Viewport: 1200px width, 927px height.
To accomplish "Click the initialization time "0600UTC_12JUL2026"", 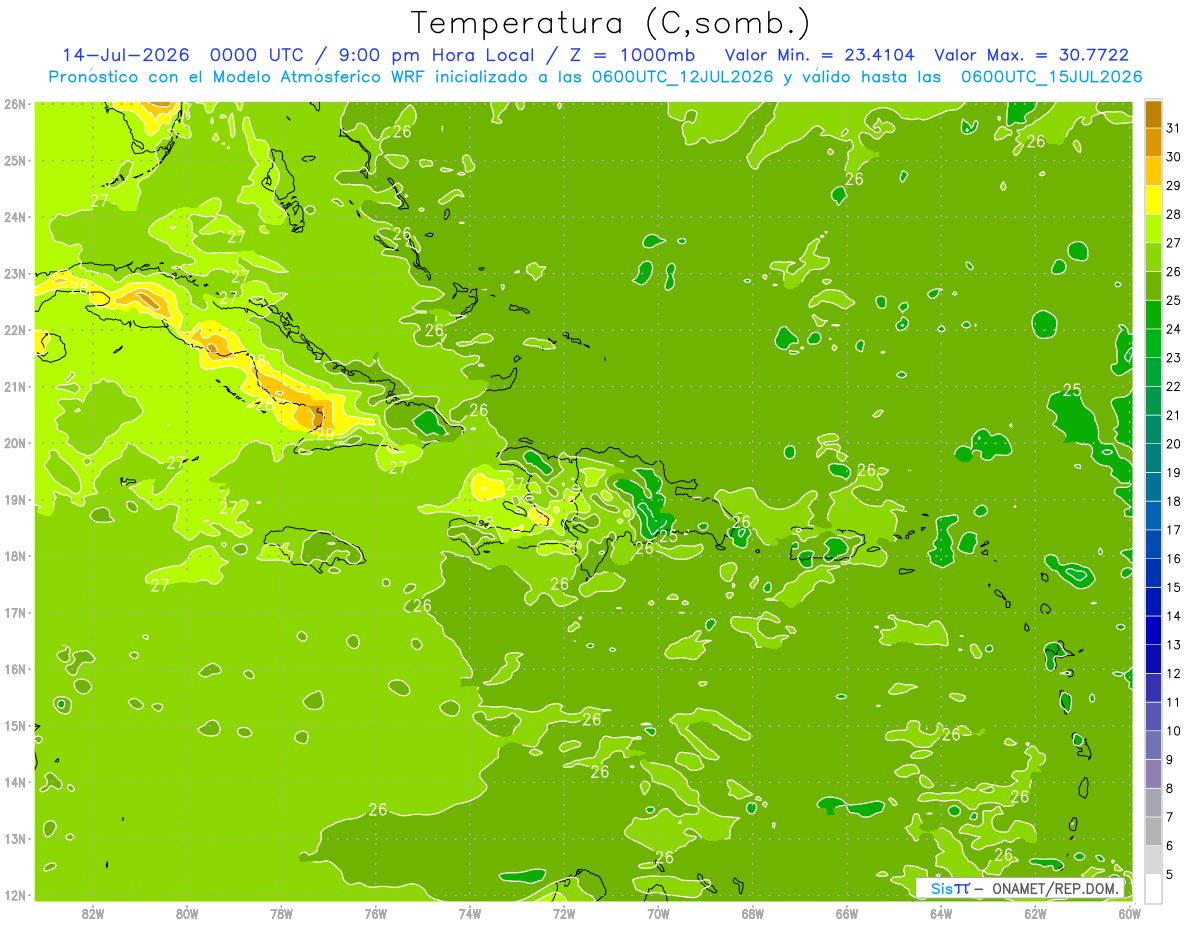I will click(679, 77).
